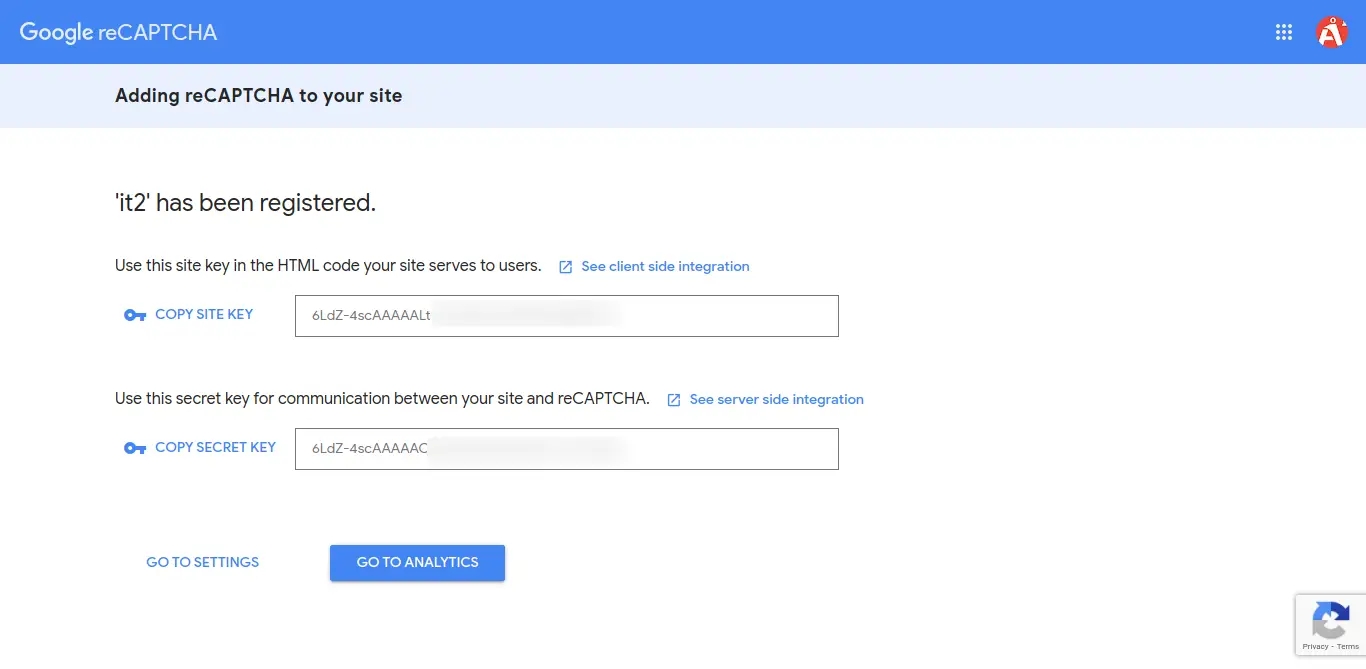The height and width of the screenshot is (669, 1366).
Task: Select the secret key text field
Action: [566, 448]
